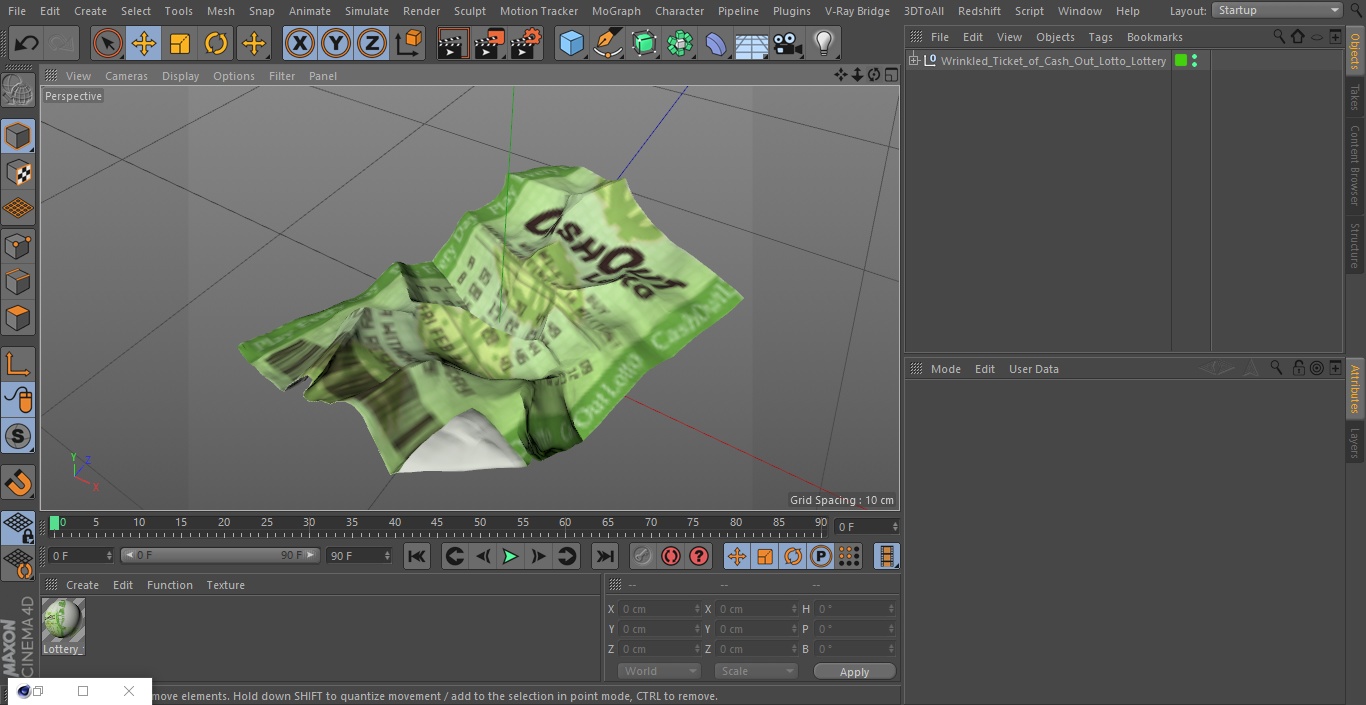Select the Live Selection tool
This screenshot has width=1366, height=705.
108,43
